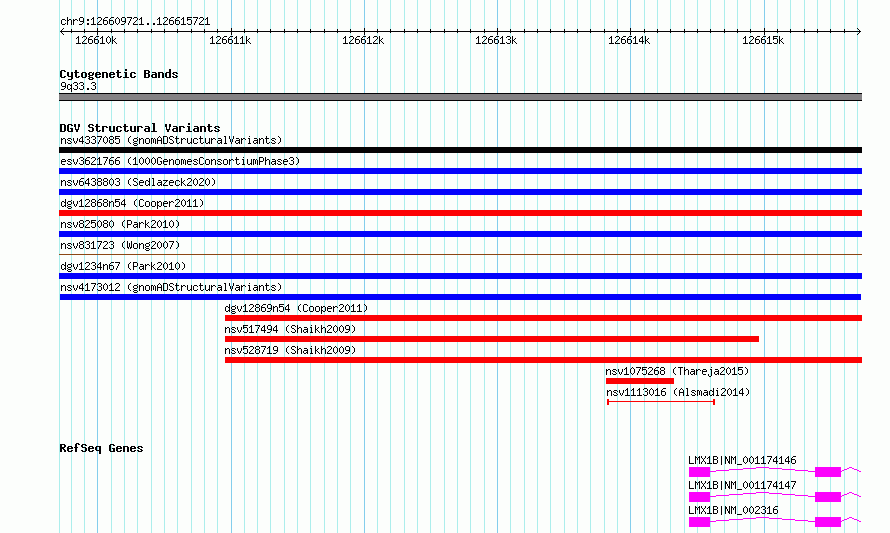Click the 126612k ruler label
Screen dimensions: 890x533
363,40
